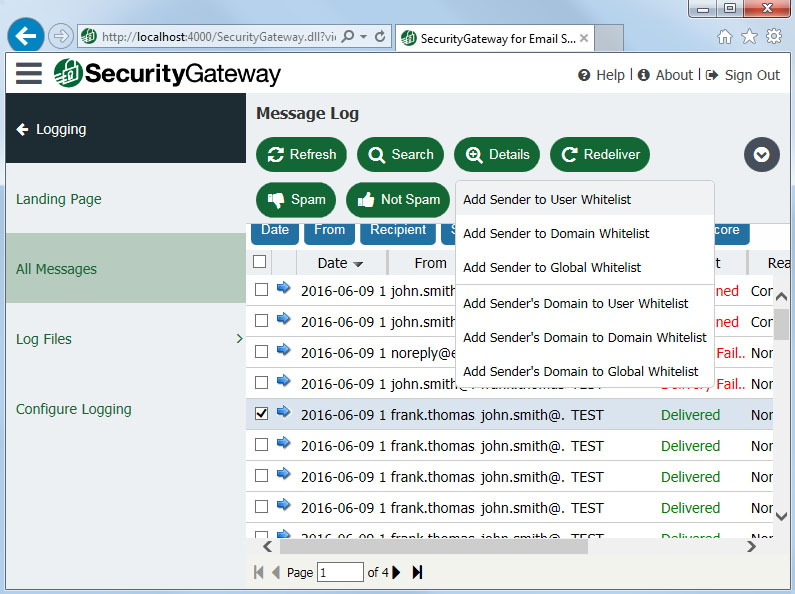Check second john.smith message row checkbox
The height and width of the screenshot is (594, 795).
click(262, 320)
